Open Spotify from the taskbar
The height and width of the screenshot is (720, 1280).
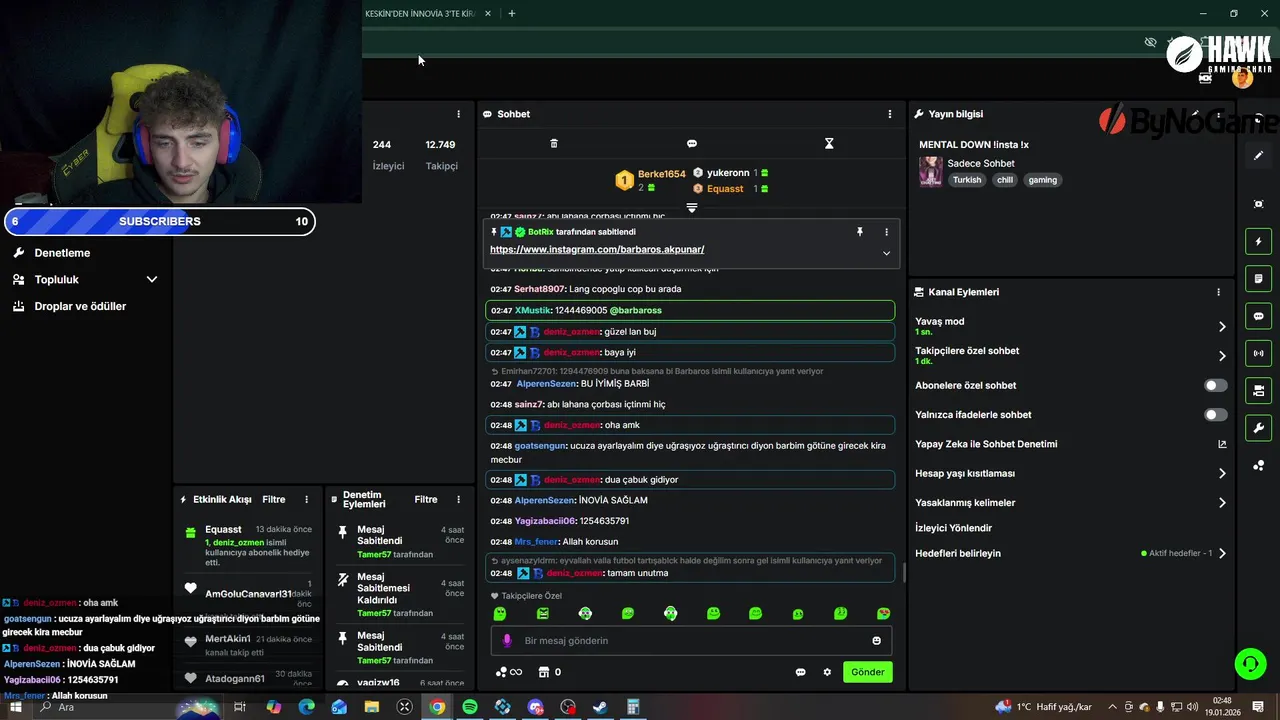point(470,707)
